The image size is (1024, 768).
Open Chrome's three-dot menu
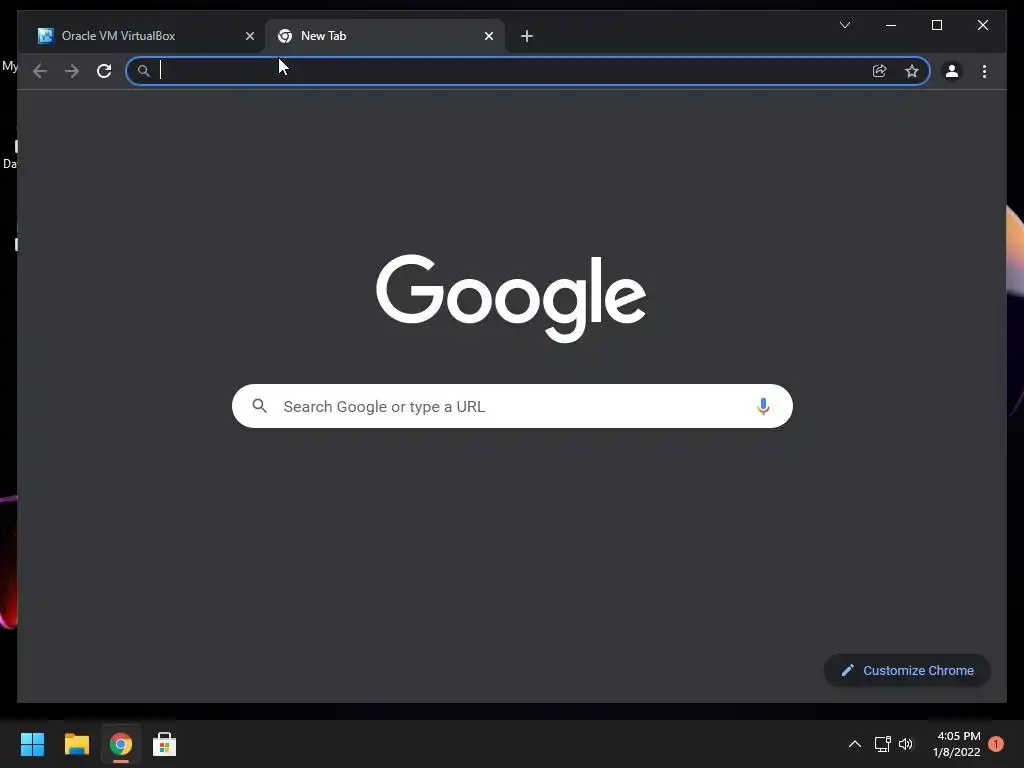coord(984,71)
